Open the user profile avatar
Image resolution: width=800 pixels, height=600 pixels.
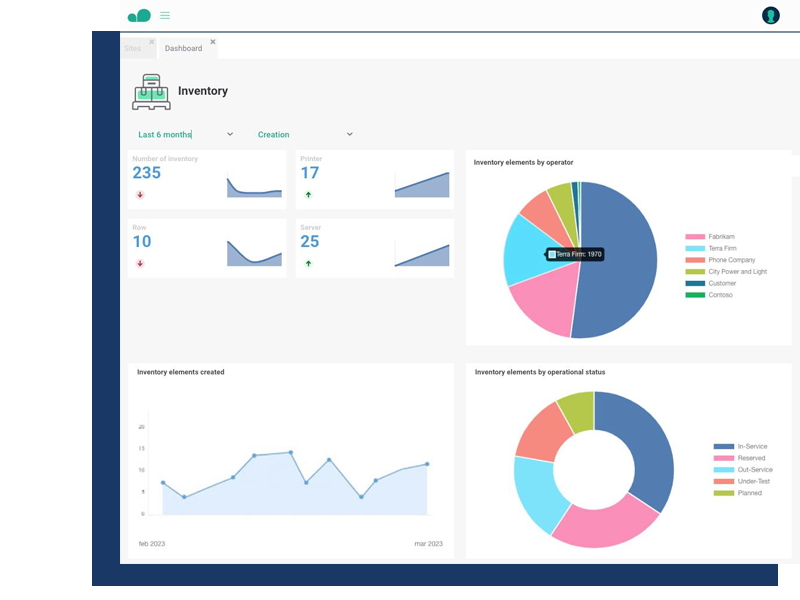point(770,15)
